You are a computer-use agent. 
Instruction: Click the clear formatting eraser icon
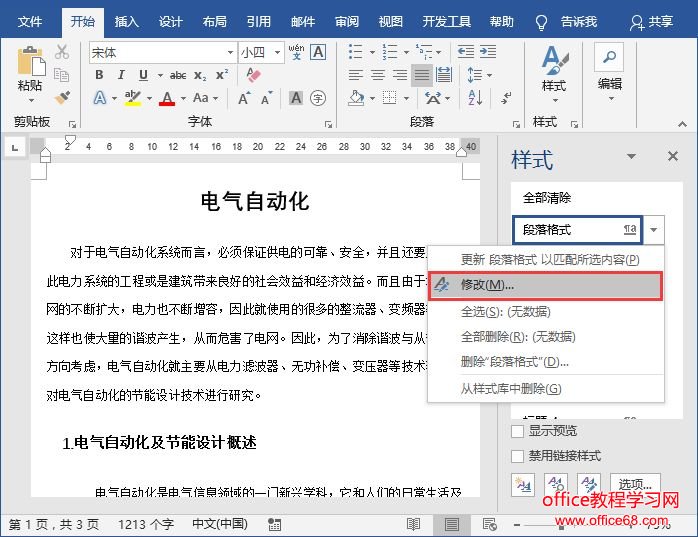[252, 75]
